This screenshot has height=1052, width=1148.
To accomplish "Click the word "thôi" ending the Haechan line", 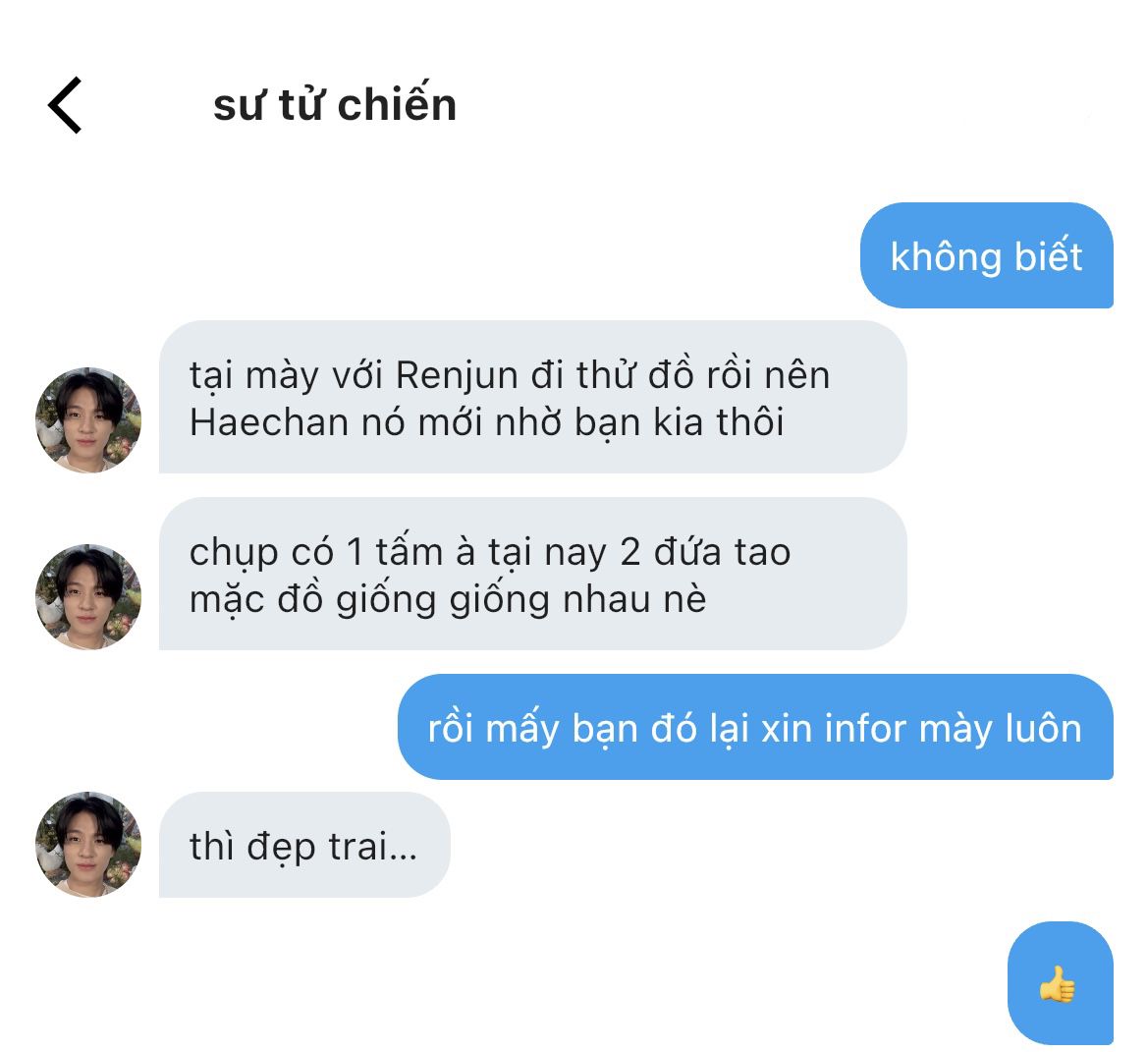I will click(x=750, y=422).
